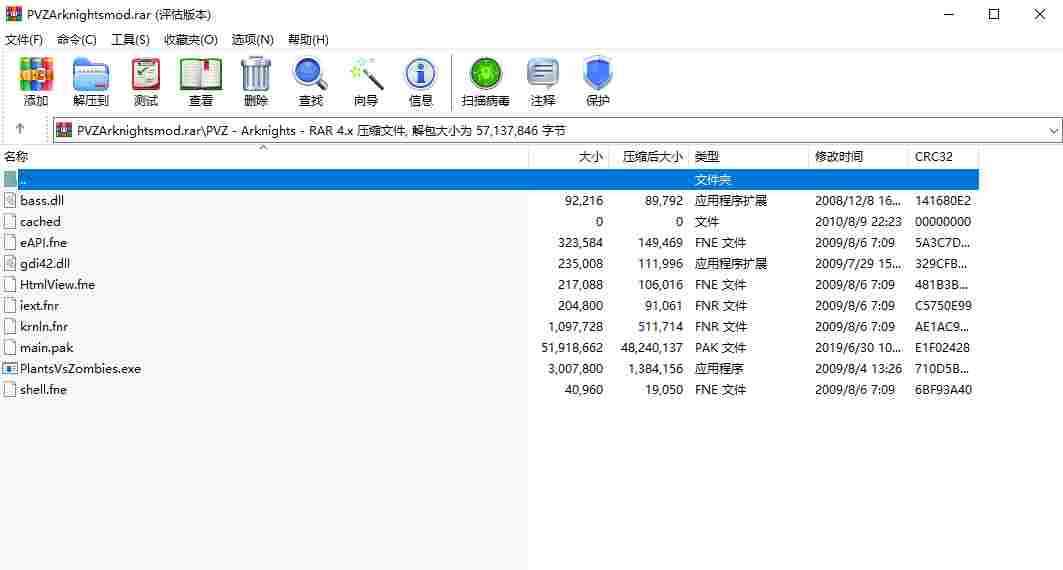Image resolution: width=1063 pixels, height=570 pixels.
Task: Click the 信息 (Info) toolbar icon
Action: (x=420, y=73)
